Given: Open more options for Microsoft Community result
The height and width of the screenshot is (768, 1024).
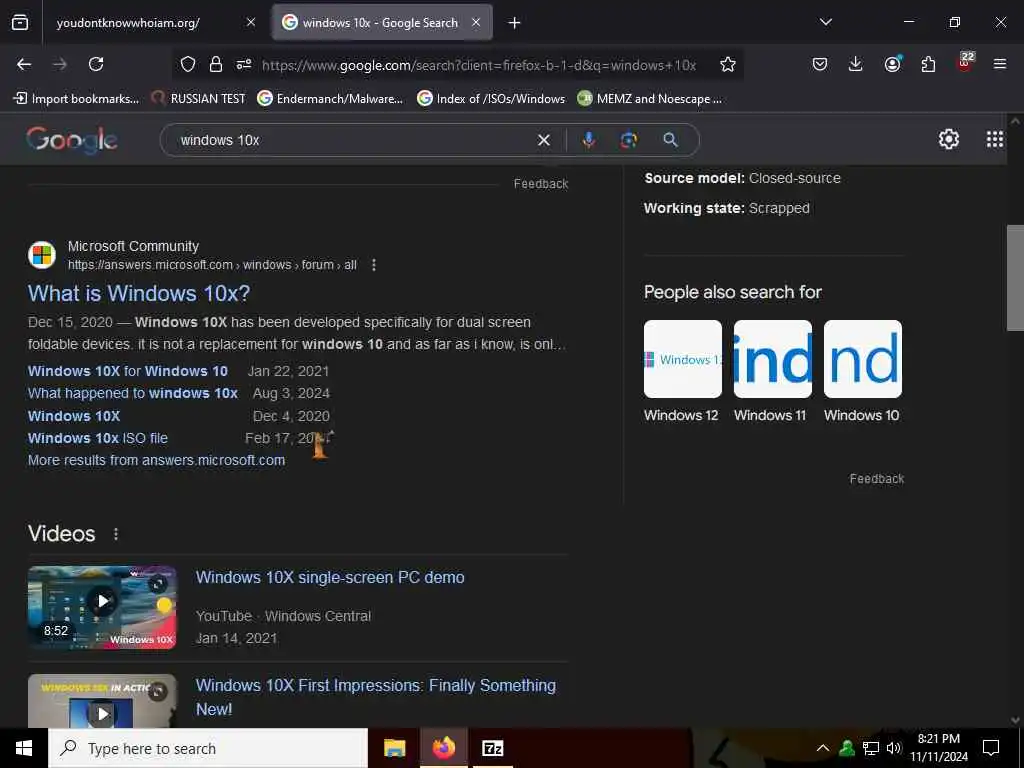Looking at the screenshot, I should coord(374,265).
